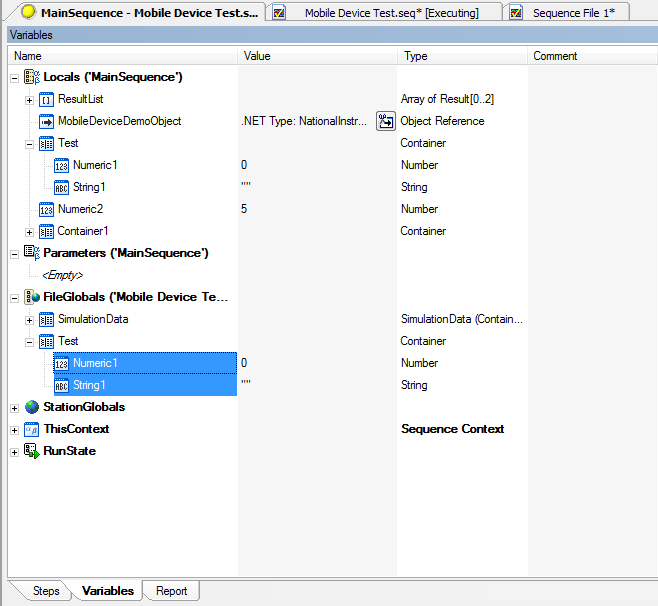
Task: Select String1 under the Locals Test container
Action: tap(89, 187)
